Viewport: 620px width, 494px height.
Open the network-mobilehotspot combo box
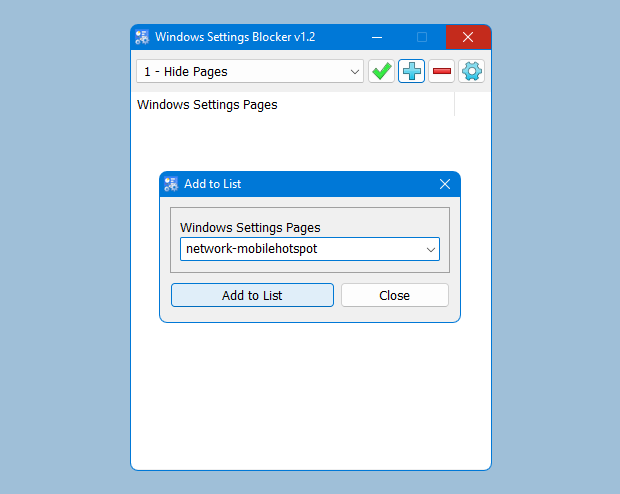pyautogui.click(x=300, y=249)
